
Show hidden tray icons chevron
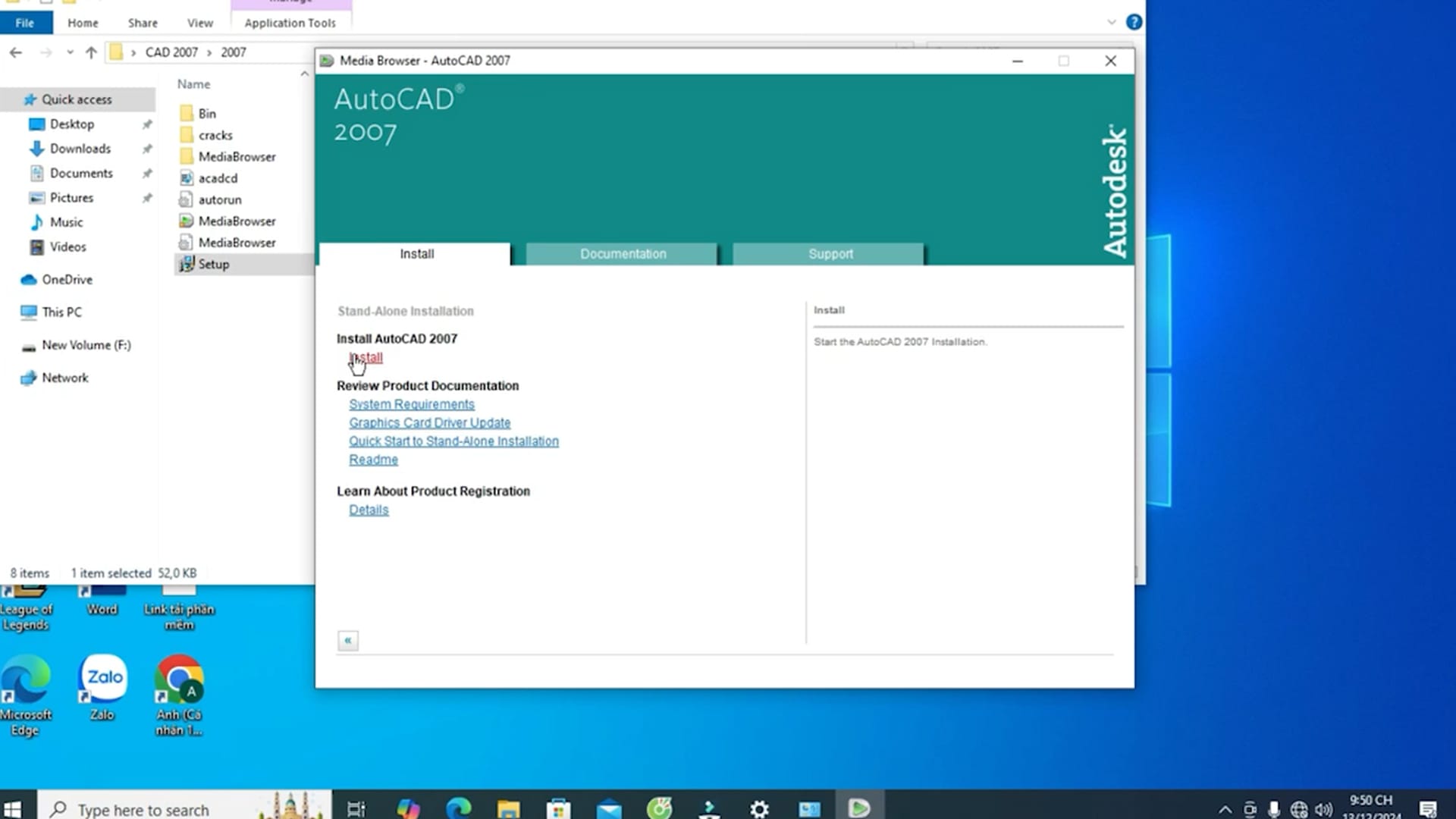[x=1225, y=809]
